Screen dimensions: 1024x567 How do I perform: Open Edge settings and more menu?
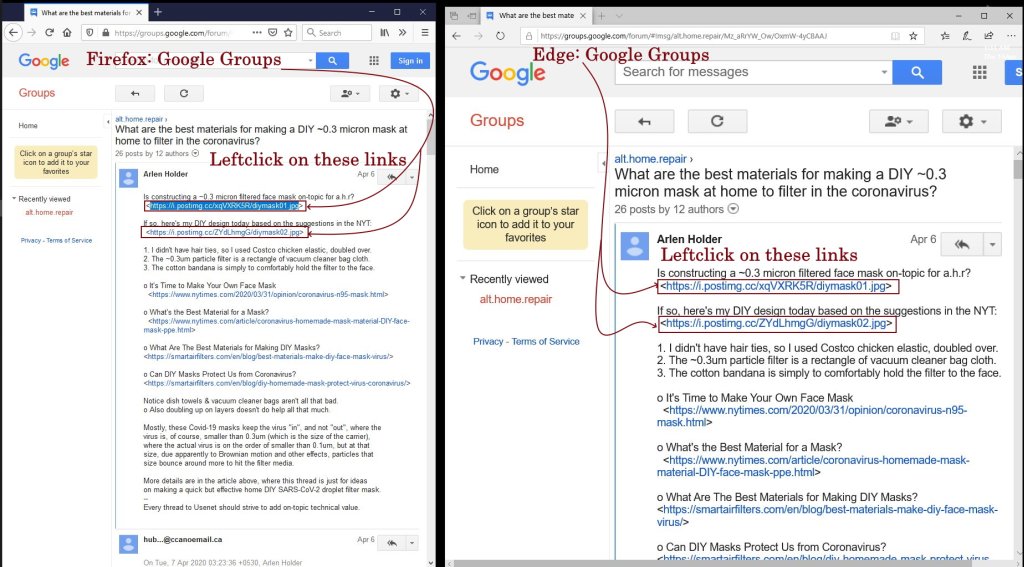(x=1011, y=36)
